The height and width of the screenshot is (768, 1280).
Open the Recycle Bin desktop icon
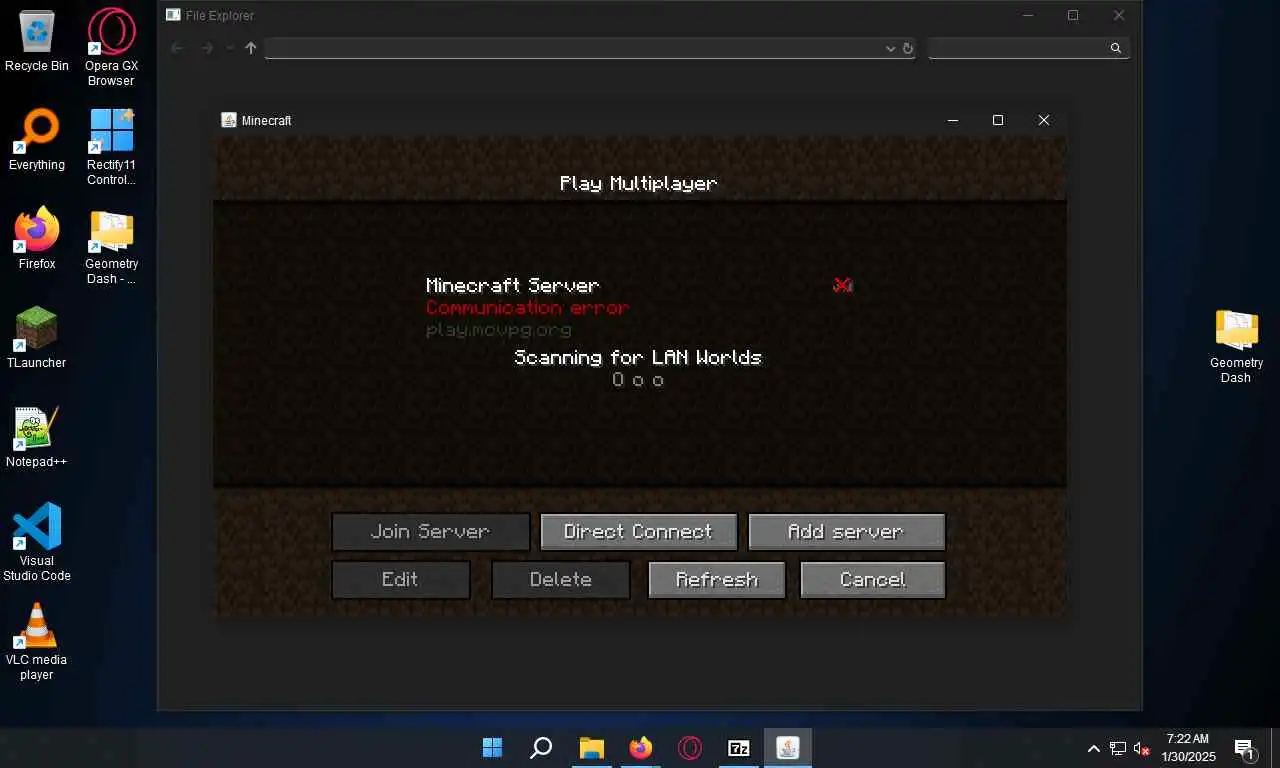(x=37, y=42)
